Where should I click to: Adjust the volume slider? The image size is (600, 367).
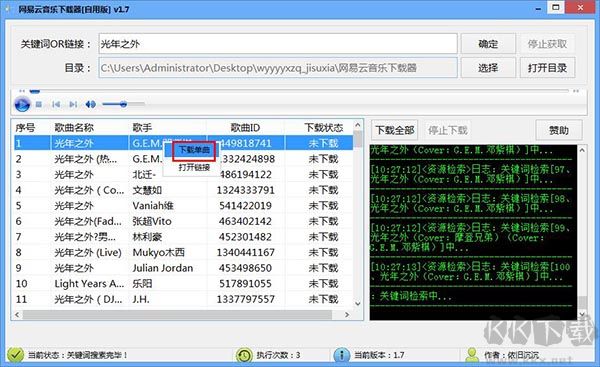pos(123,104)
